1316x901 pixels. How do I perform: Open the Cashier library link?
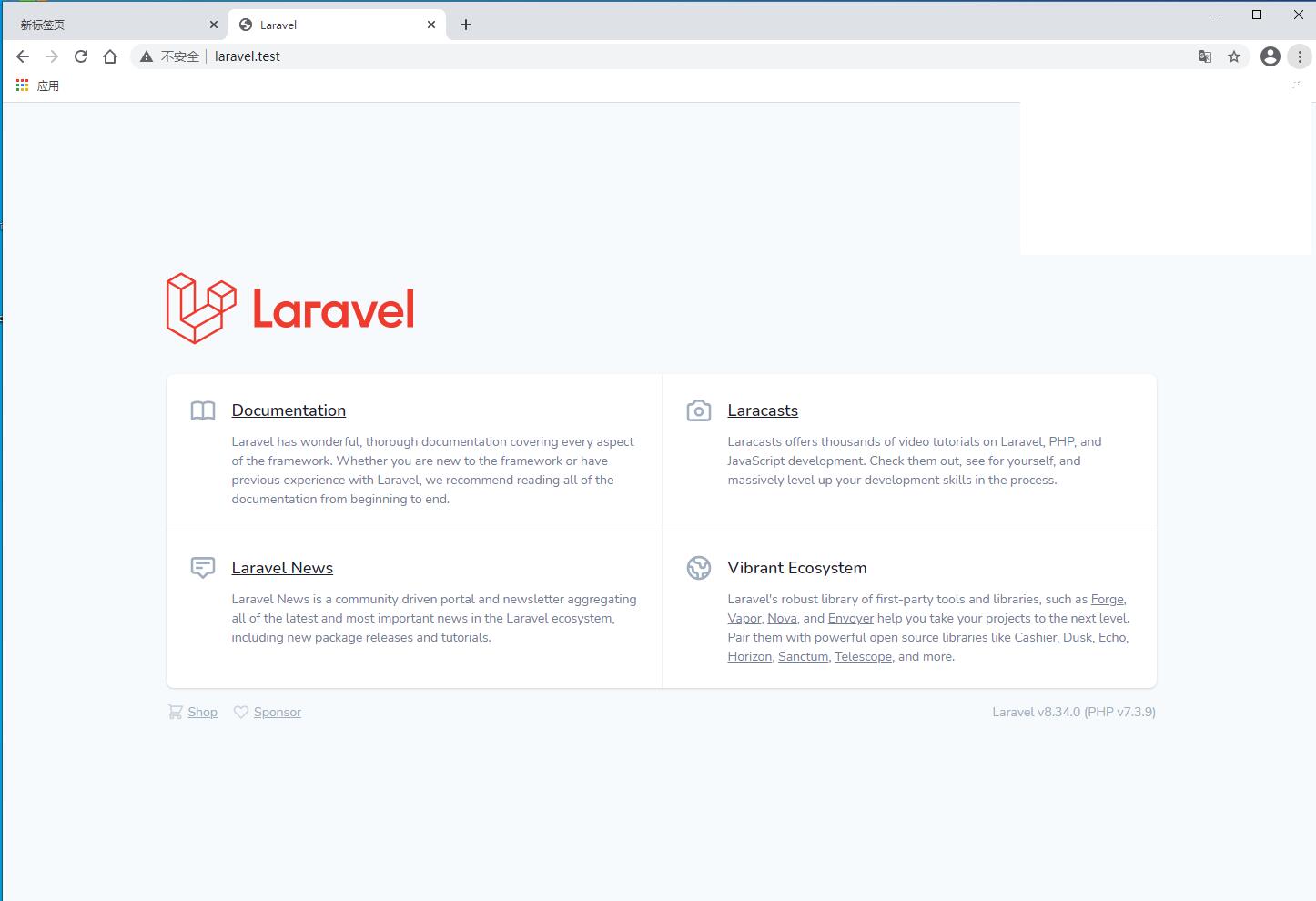(1036, 637)
